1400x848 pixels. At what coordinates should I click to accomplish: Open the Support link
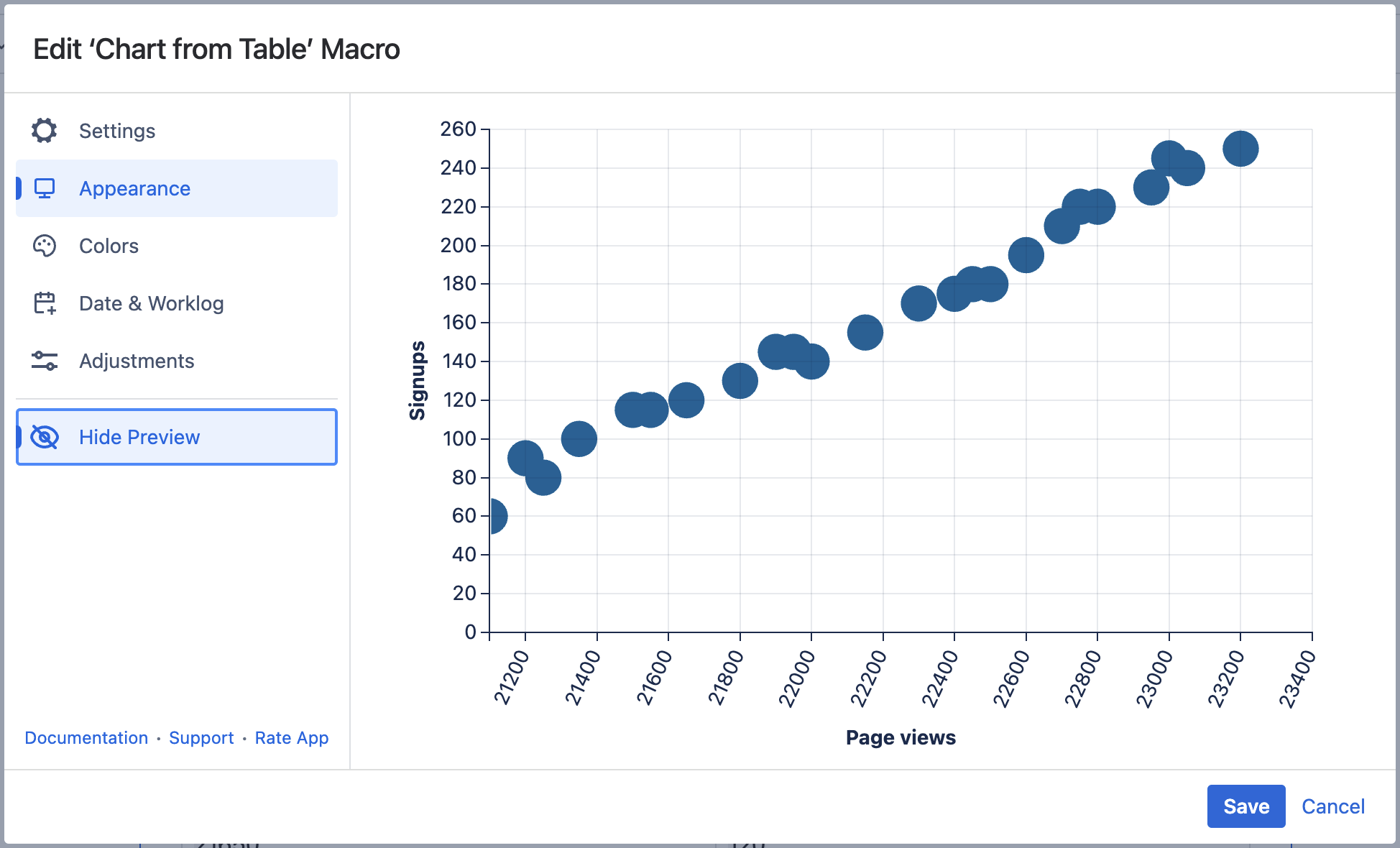(201, 738)
